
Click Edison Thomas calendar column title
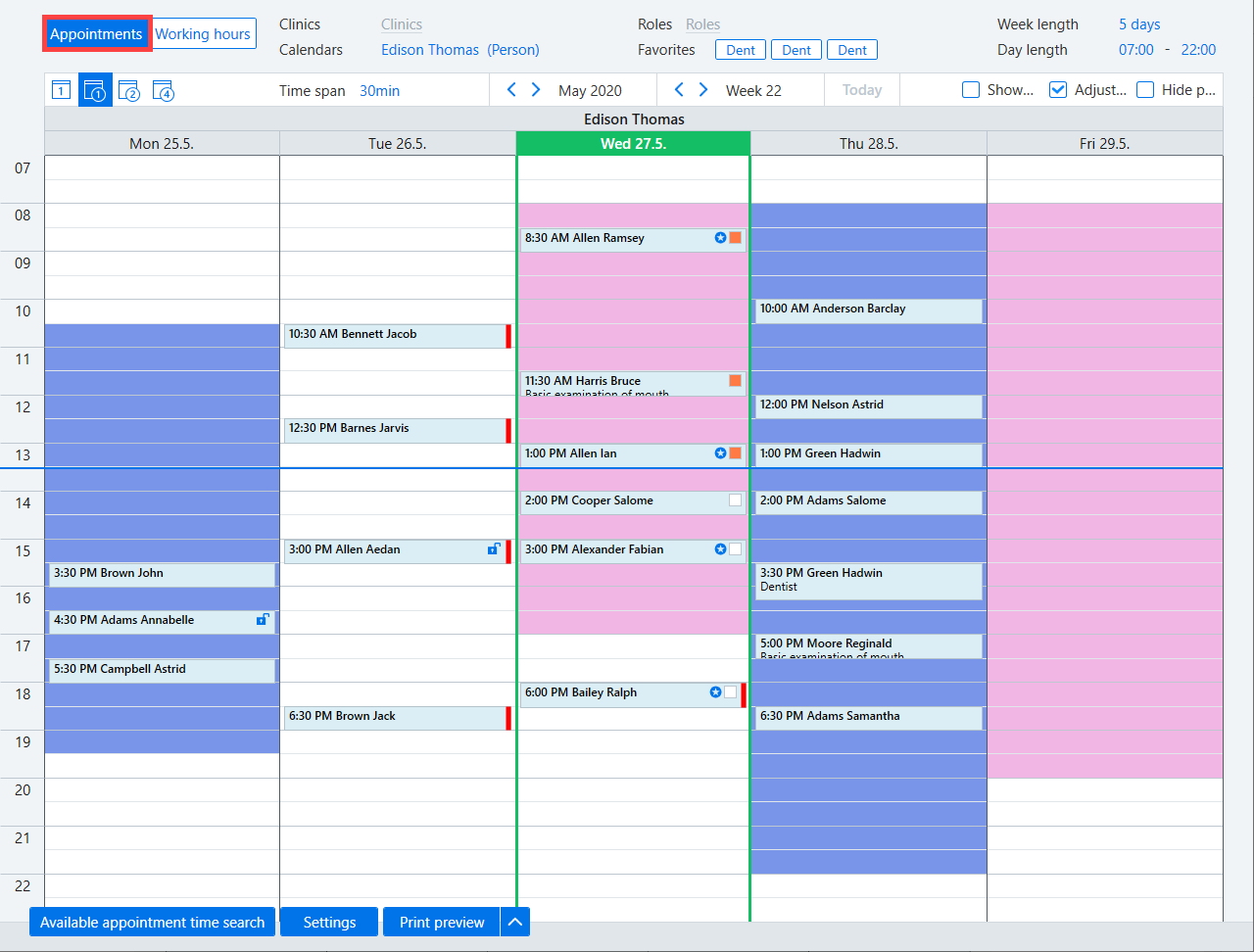click(634, 119)
